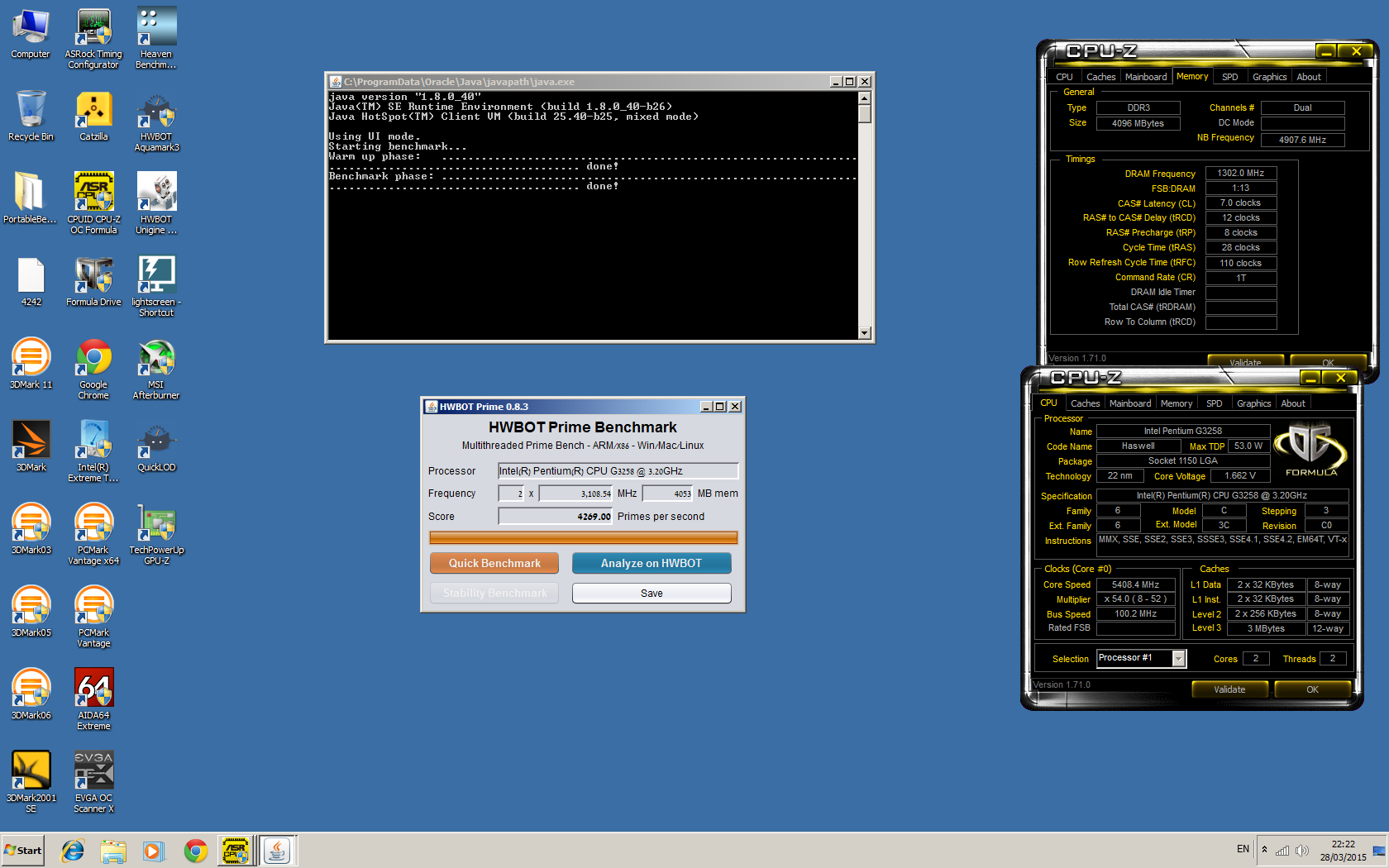Open Internet Explorer from taskbar
The image size is (1389, 868).
point(73,851)
